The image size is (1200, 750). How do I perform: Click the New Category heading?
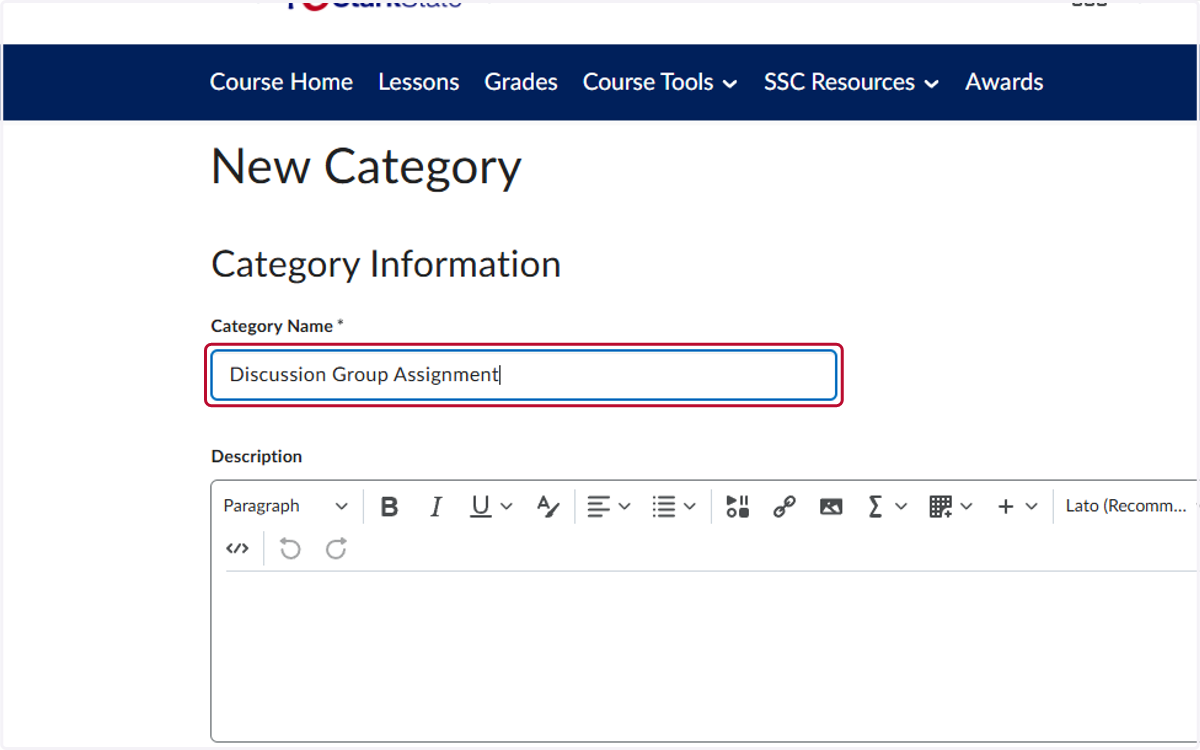tap(366, 167)
